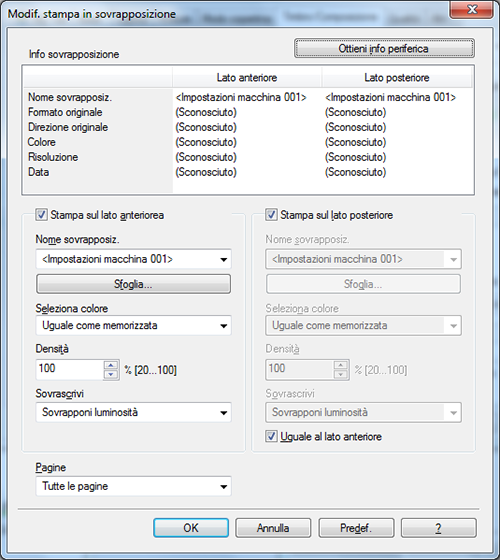Click the Ottieni info periferica button
This screenshot has height=560, width=500.
(384, 48)
